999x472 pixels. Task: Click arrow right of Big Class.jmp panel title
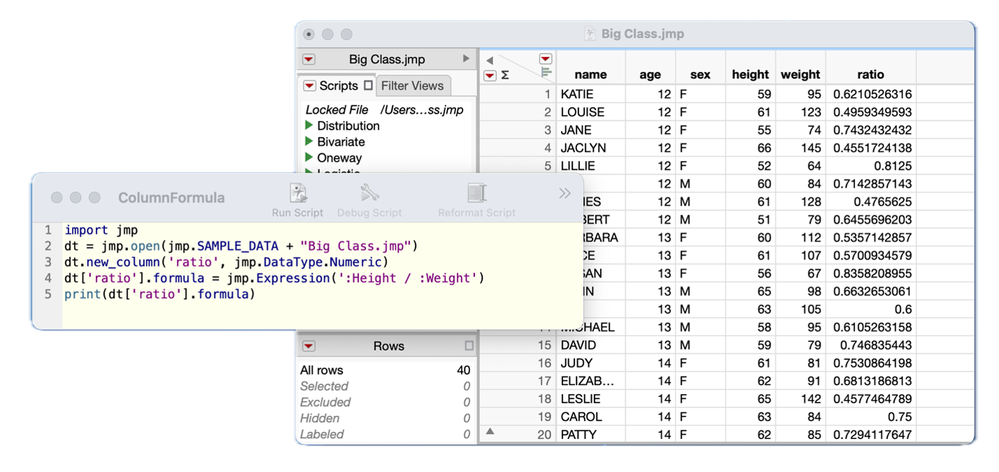pyautogui.click(x=466, y=59)
